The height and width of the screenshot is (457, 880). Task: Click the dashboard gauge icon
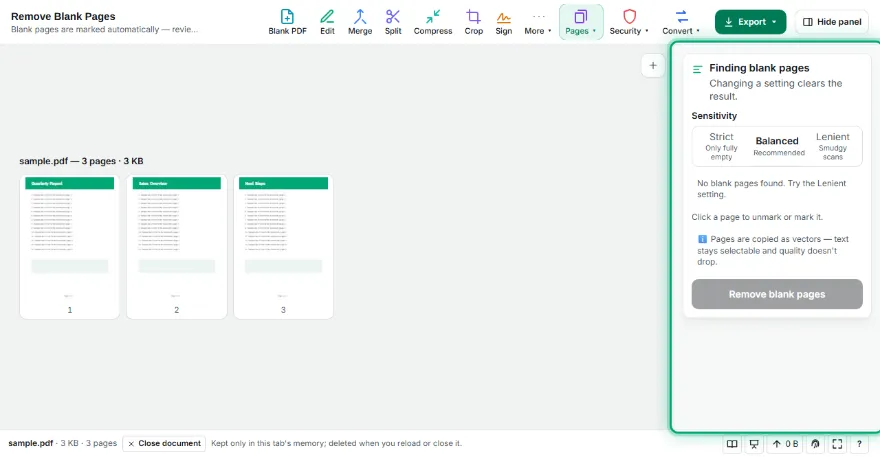pyautogui.click(x=815, y=444)
